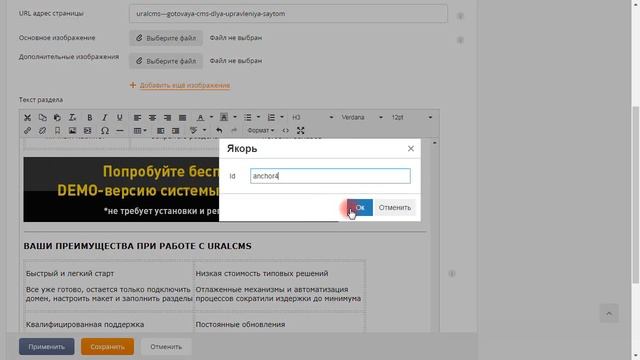The height and width of the screenshot is (360, 640).
Task: Click the help icon beside Основное изображение
Action: pyautogui.click(x=460, y=40)
